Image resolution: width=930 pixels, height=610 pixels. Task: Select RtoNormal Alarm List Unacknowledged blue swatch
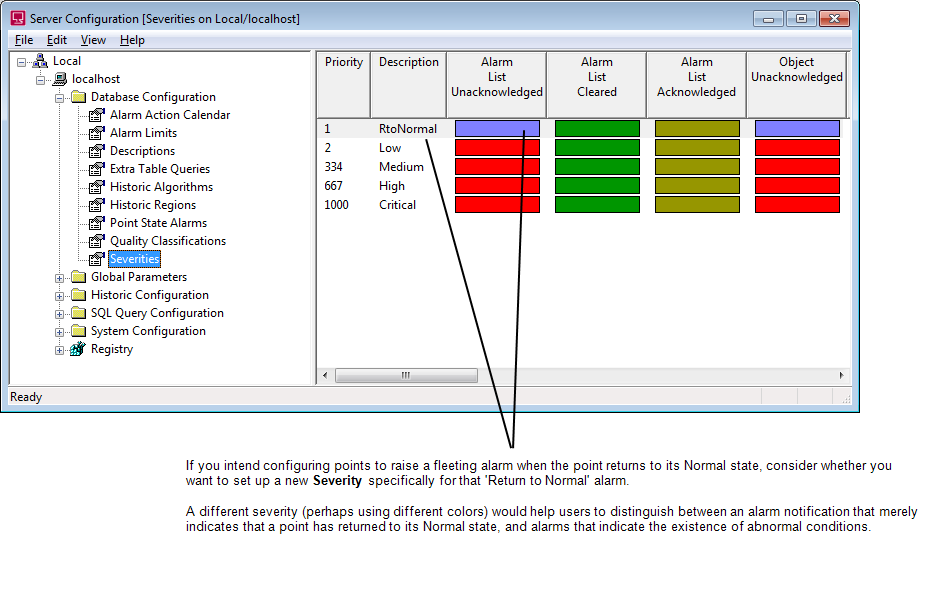pyautogui.click(x=497, y=129)
